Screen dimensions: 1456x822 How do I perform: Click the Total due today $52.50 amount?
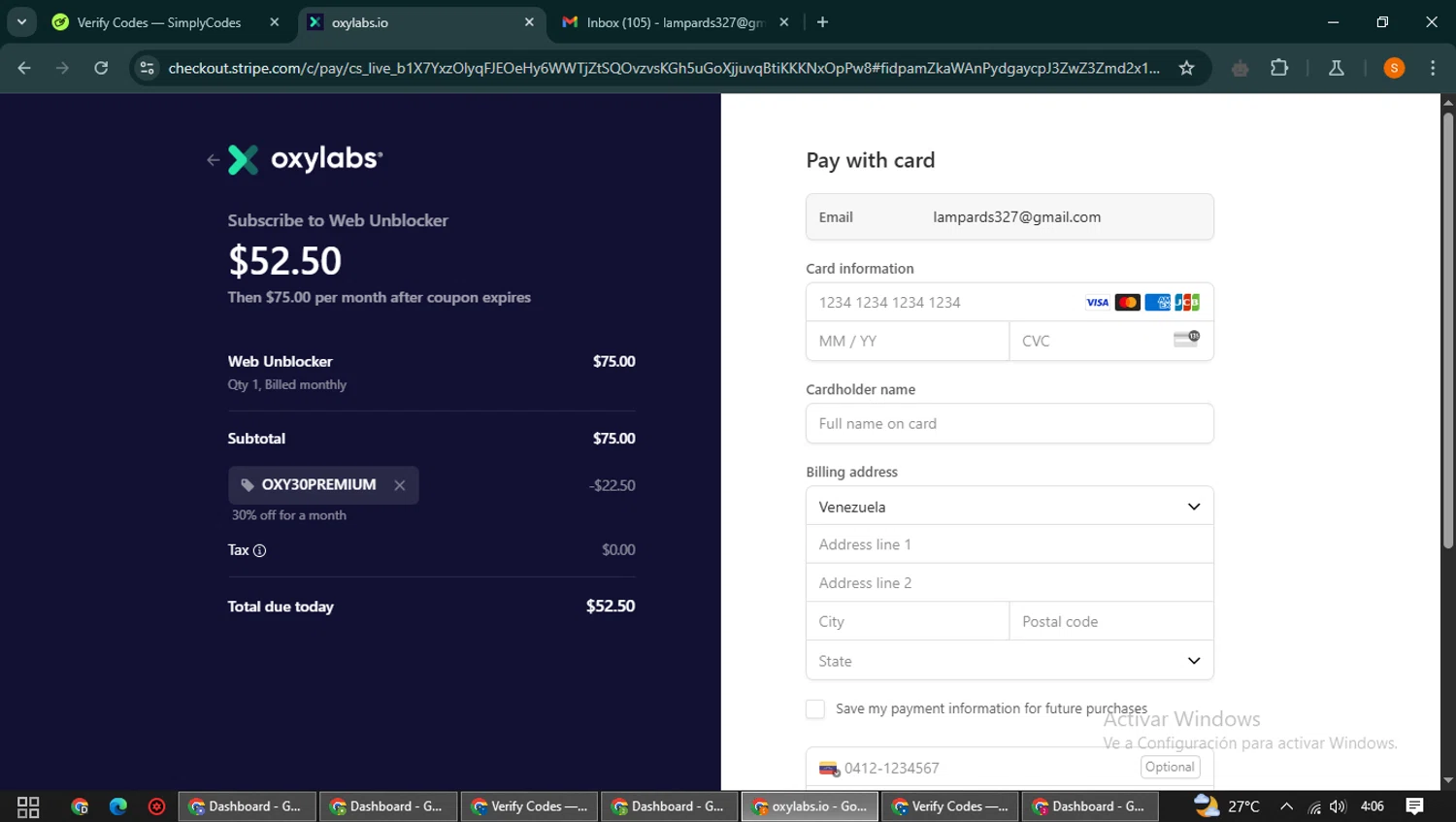(611, 607)
